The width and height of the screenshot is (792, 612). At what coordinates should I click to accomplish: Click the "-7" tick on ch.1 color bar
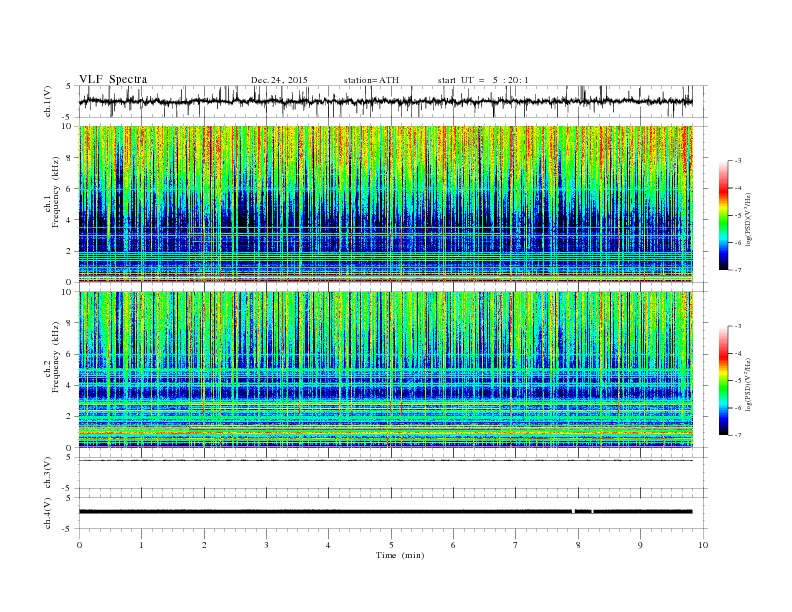[x=738, y=270]
